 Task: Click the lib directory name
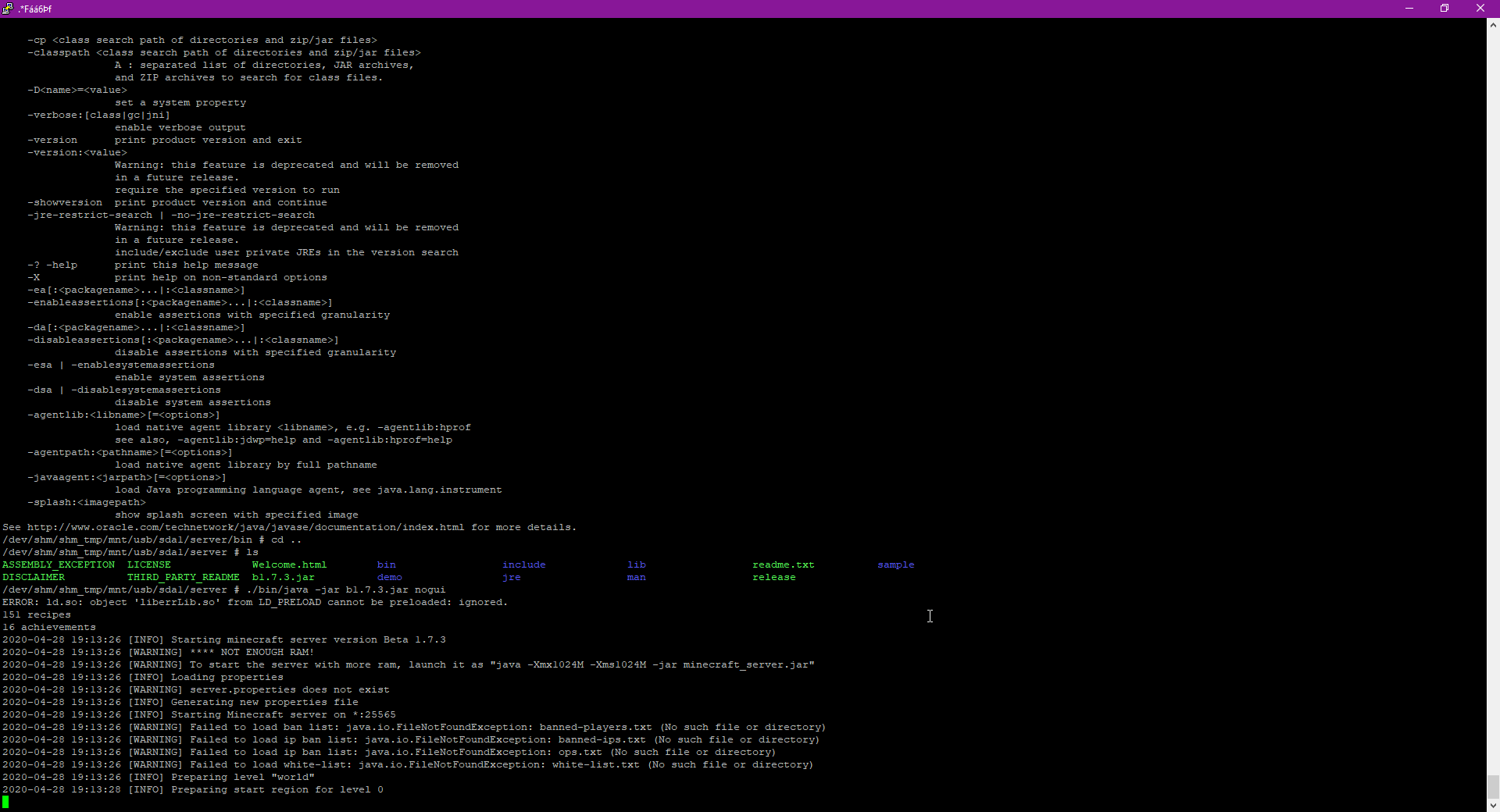pos(637,564)
